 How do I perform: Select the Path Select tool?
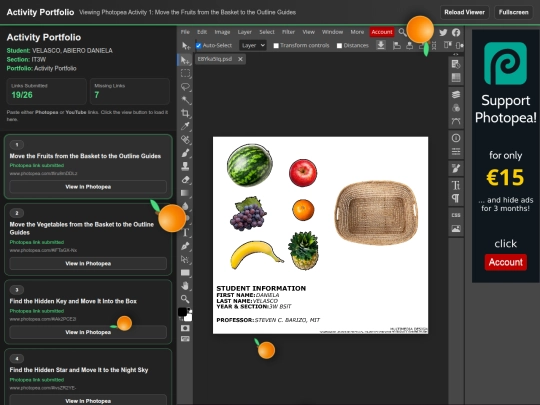185,259
